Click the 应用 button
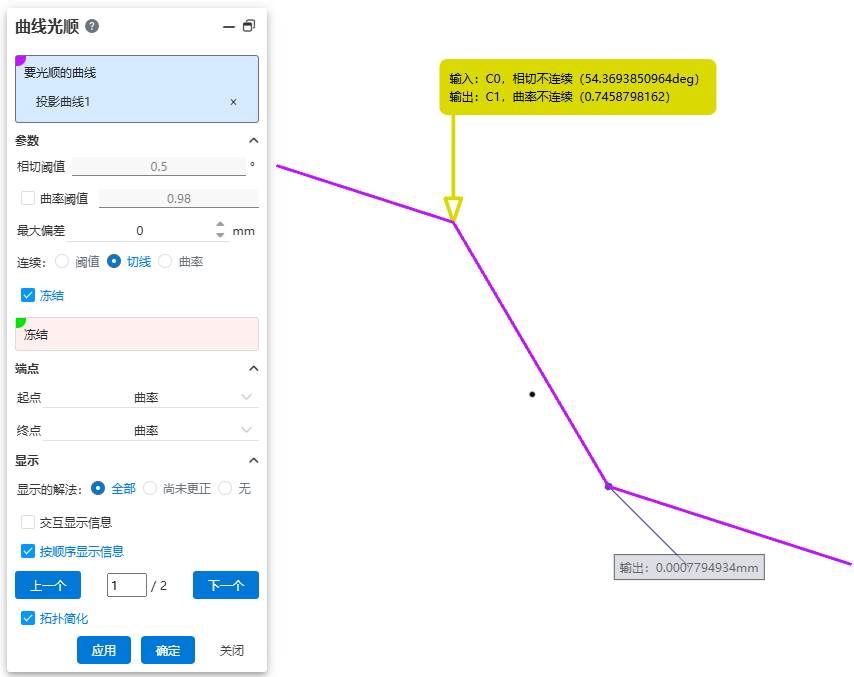Screen dimensions: 854x677 104,650
